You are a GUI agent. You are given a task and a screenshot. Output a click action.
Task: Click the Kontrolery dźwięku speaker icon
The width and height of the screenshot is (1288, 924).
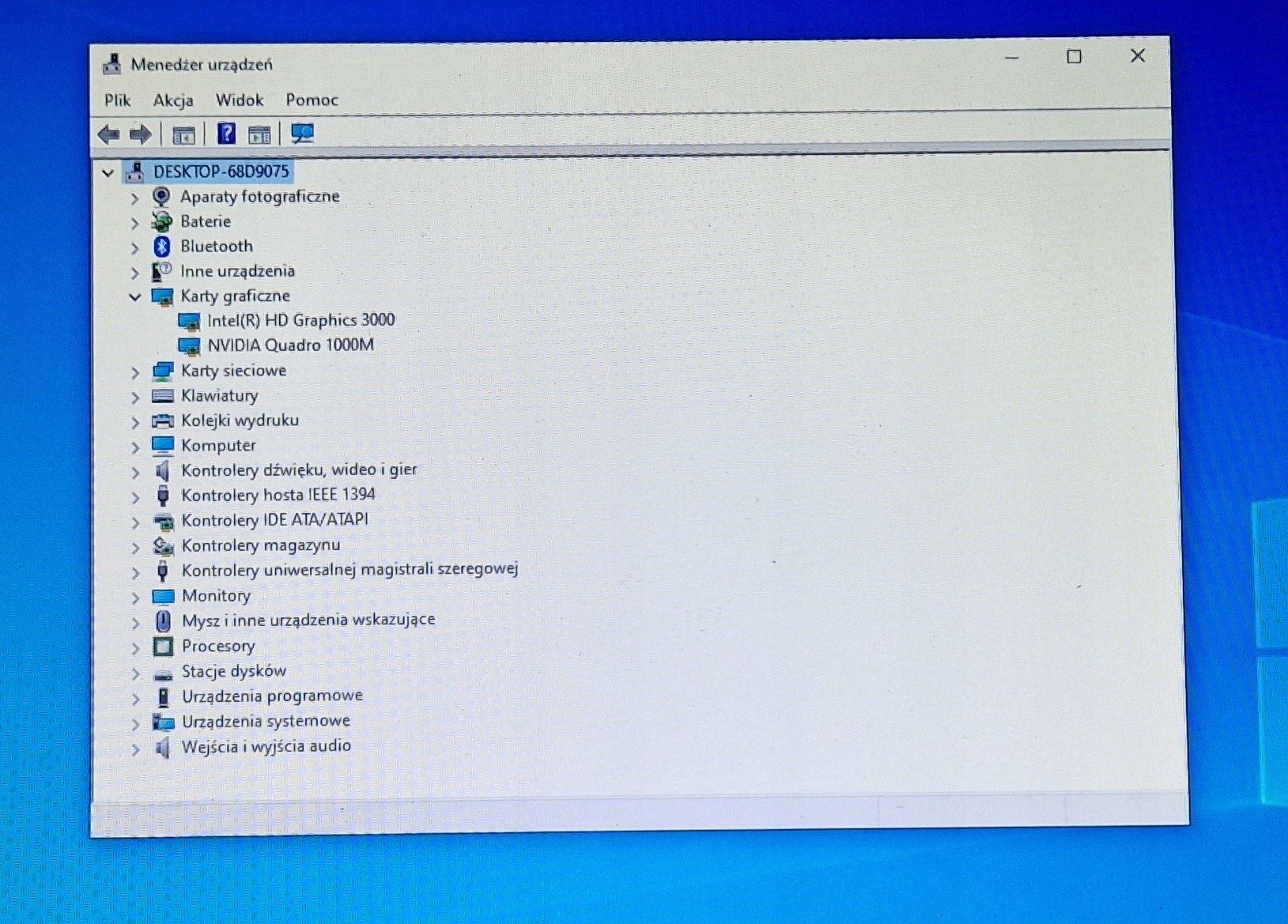point(163,471)
